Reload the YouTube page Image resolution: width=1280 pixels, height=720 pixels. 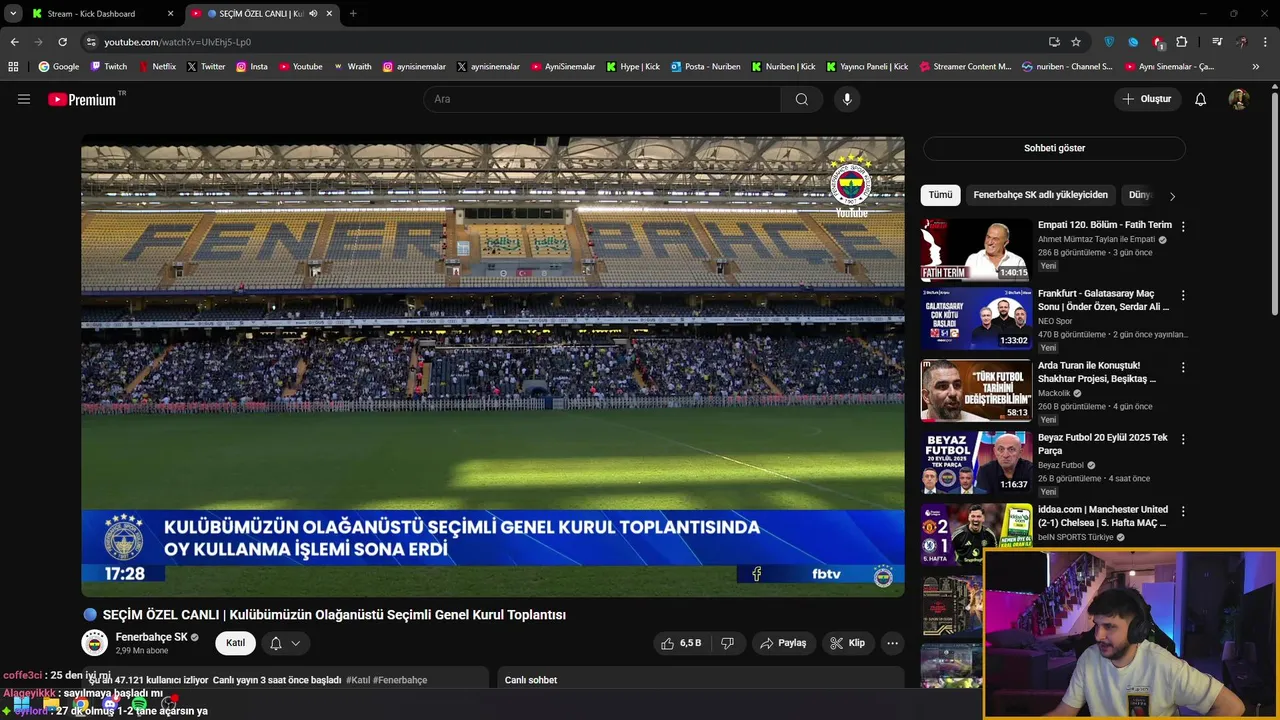pyautogui.click(x=62, y=42)
